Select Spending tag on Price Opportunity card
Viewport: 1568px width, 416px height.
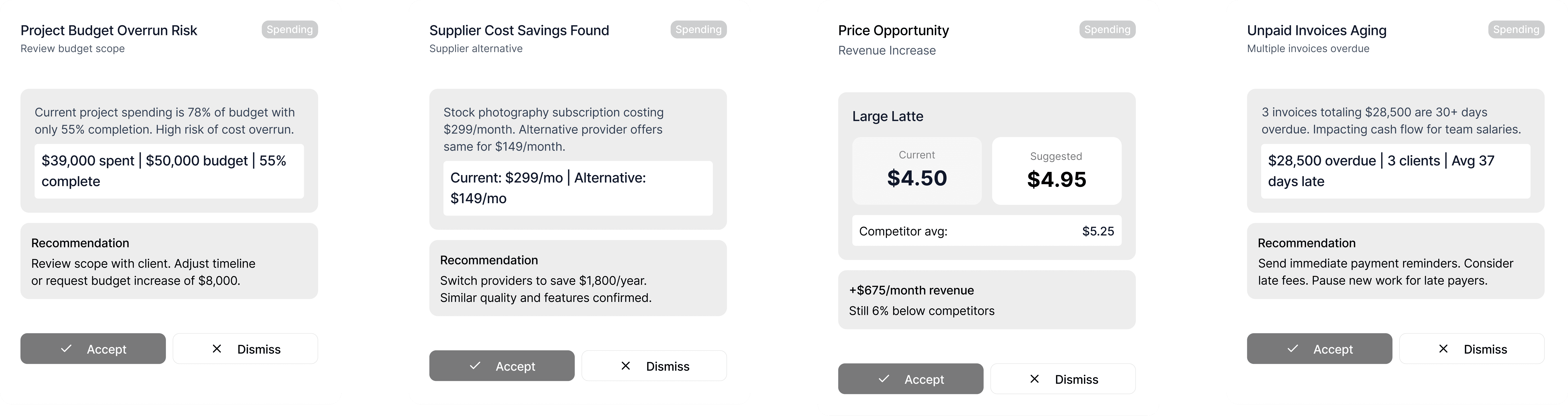click(1107, 29)
